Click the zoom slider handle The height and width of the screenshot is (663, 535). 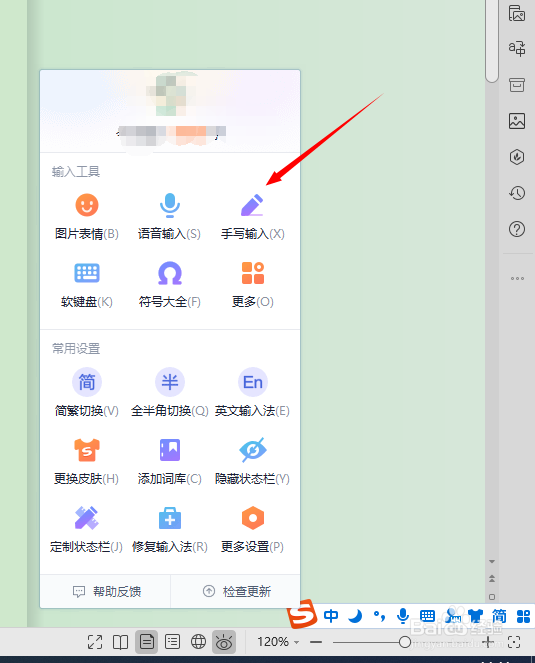pos(405,642)
